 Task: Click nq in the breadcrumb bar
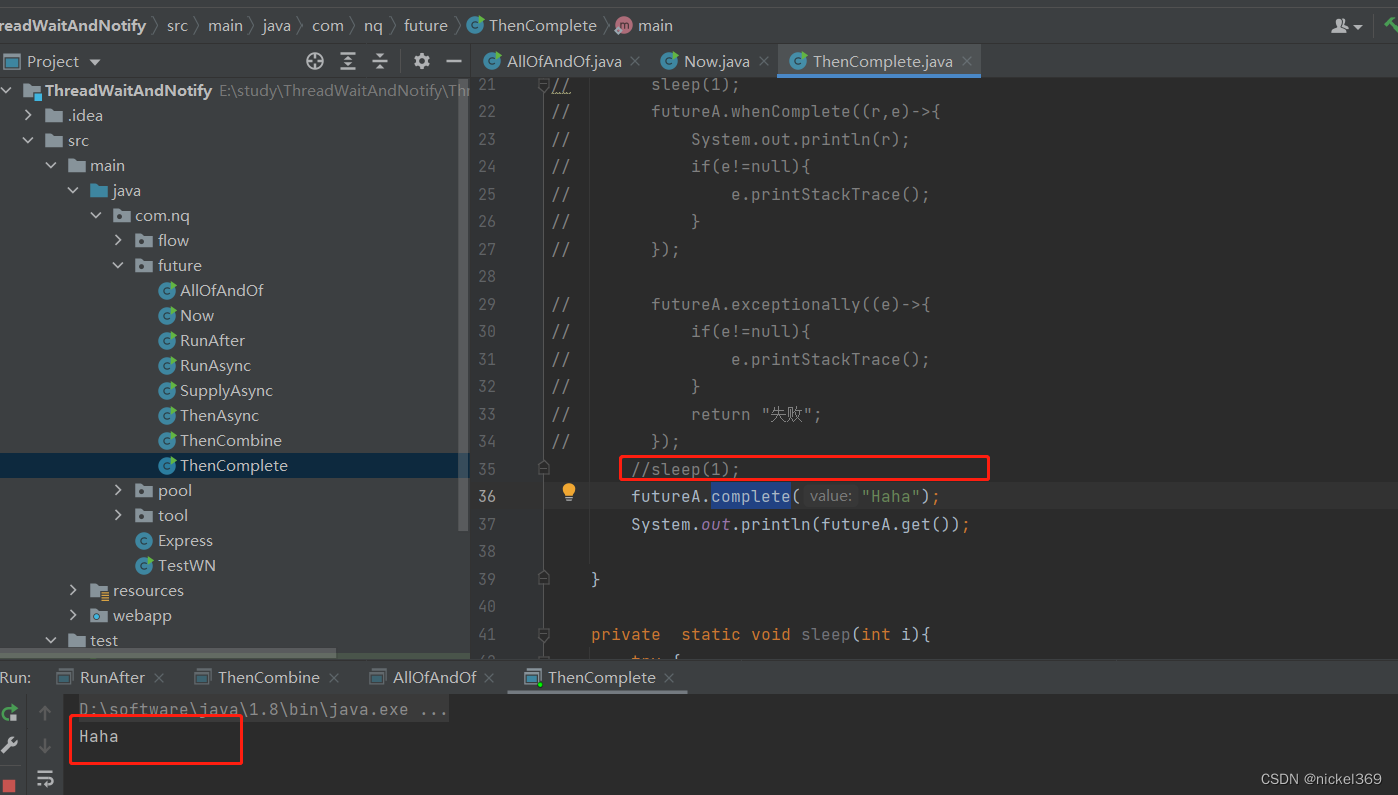(x=373, y=26)
